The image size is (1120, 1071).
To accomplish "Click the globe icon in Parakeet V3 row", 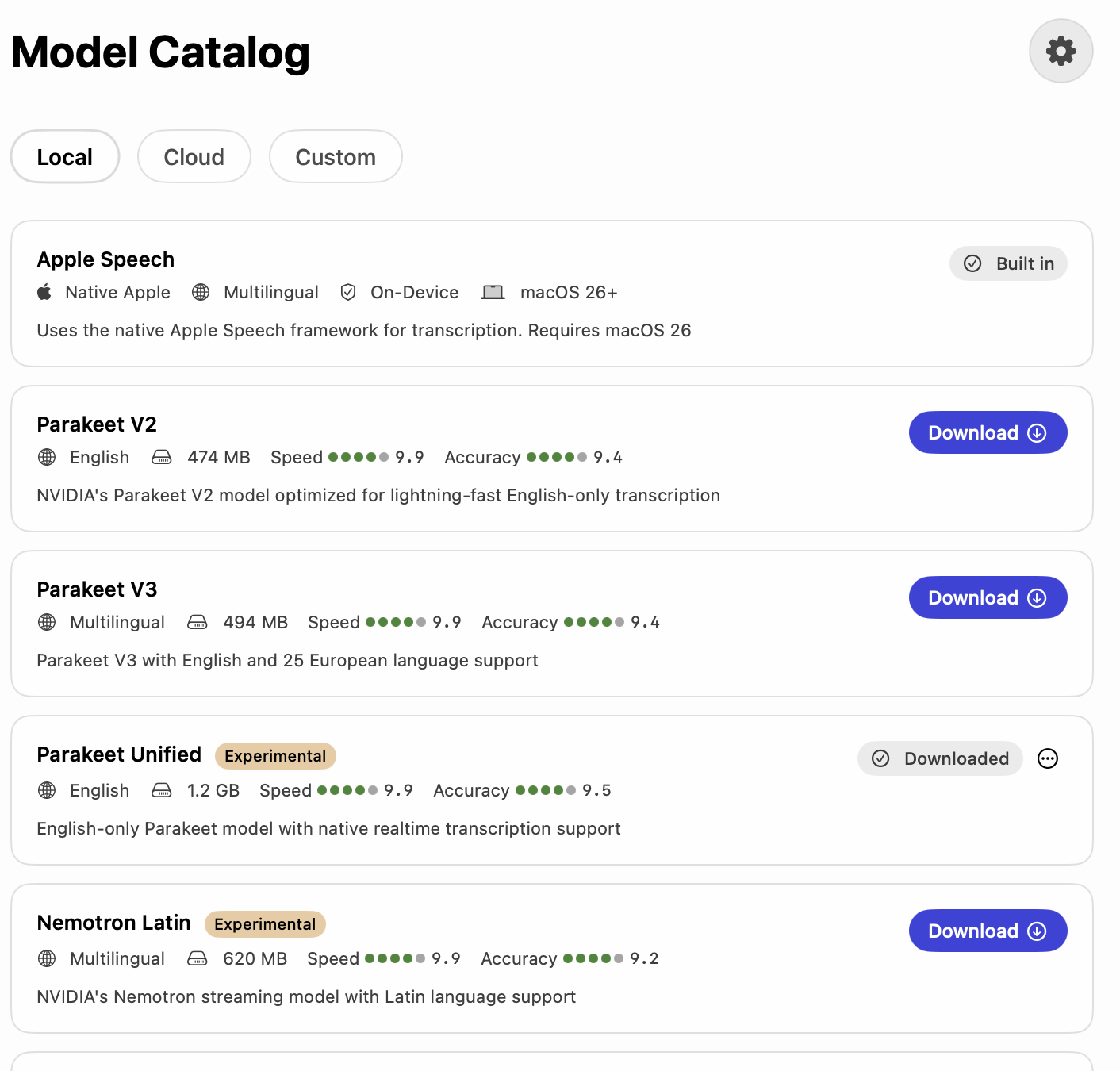I will [x=47, y=622].
